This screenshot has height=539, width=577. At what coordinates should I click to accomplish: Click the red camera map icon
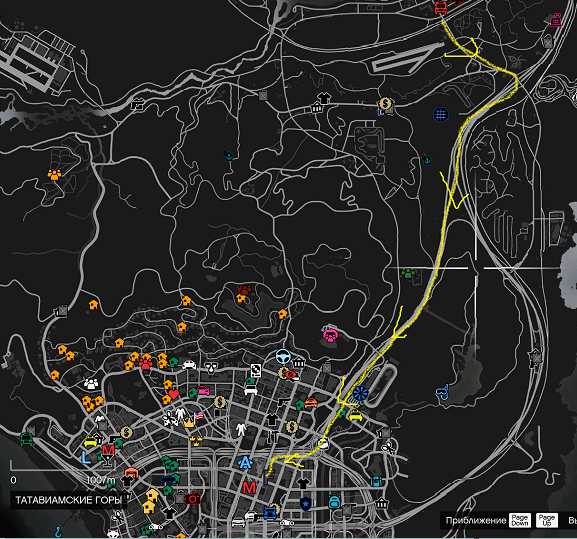tap(192, 499)
